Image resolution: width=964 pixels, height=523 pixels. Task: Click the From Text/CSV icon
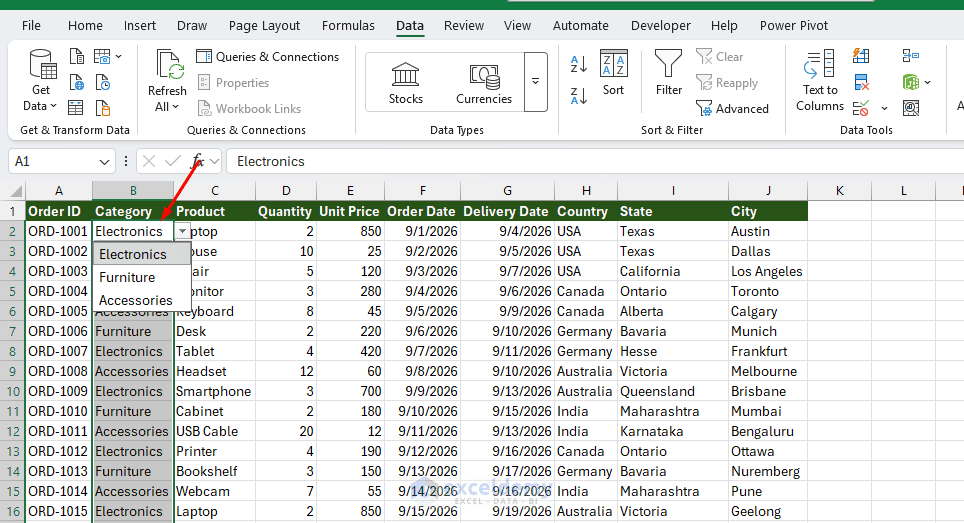tap(77, 57)
